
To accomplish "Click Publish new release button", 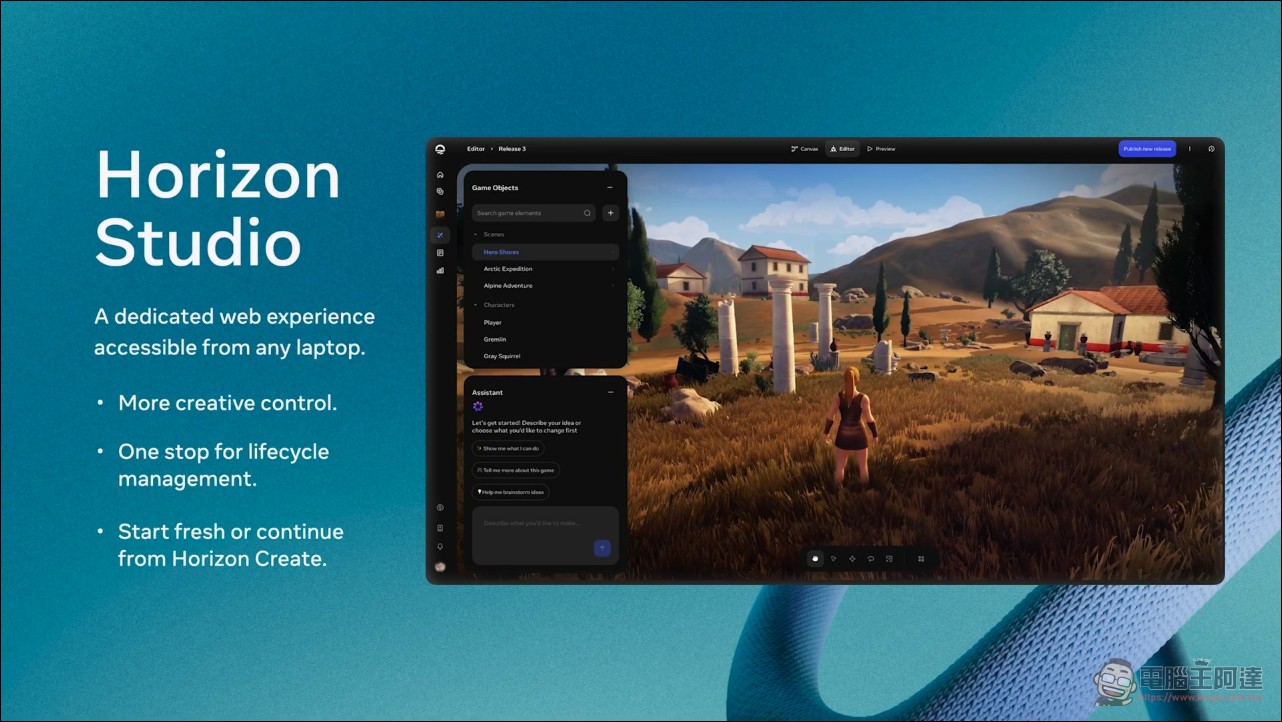I will [1147, 149].
